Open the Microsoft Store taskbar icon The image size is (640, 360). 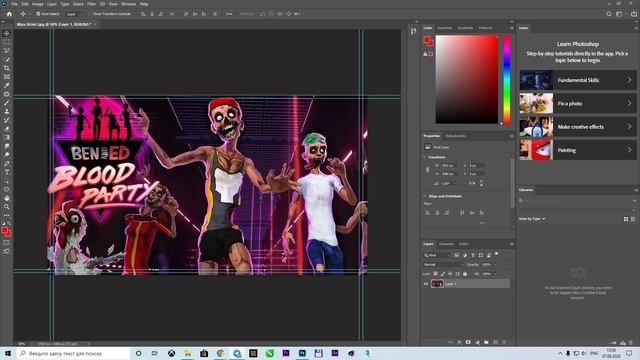(x=204, y=353)
